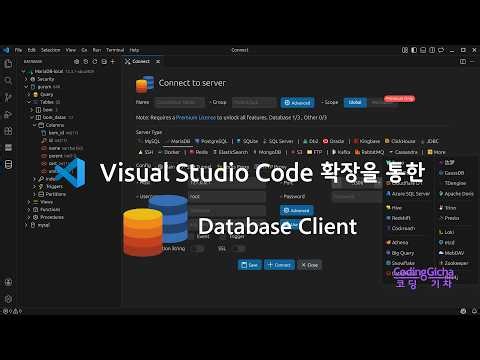
Task: Open the File menu
Action: click(18, 50)
